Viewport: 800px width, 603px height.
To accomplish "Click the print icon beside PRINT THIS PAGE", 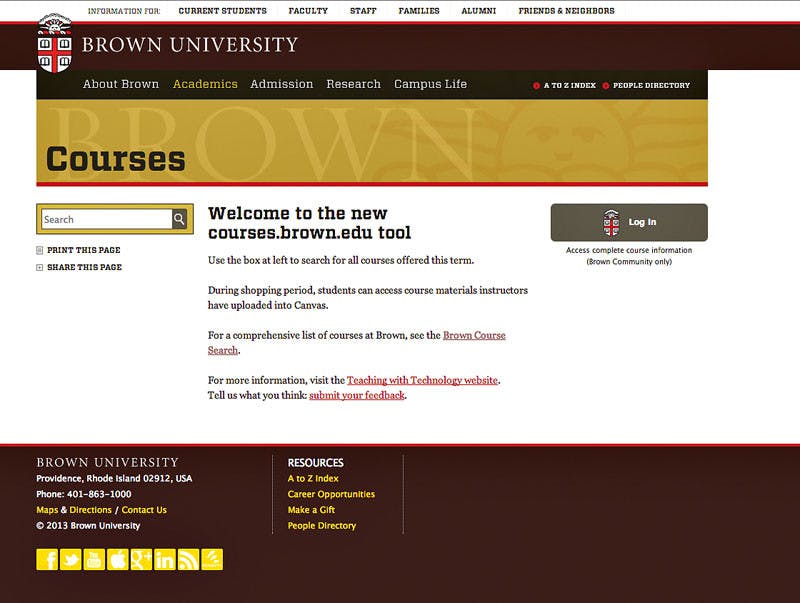I will (x=38, y=250).
